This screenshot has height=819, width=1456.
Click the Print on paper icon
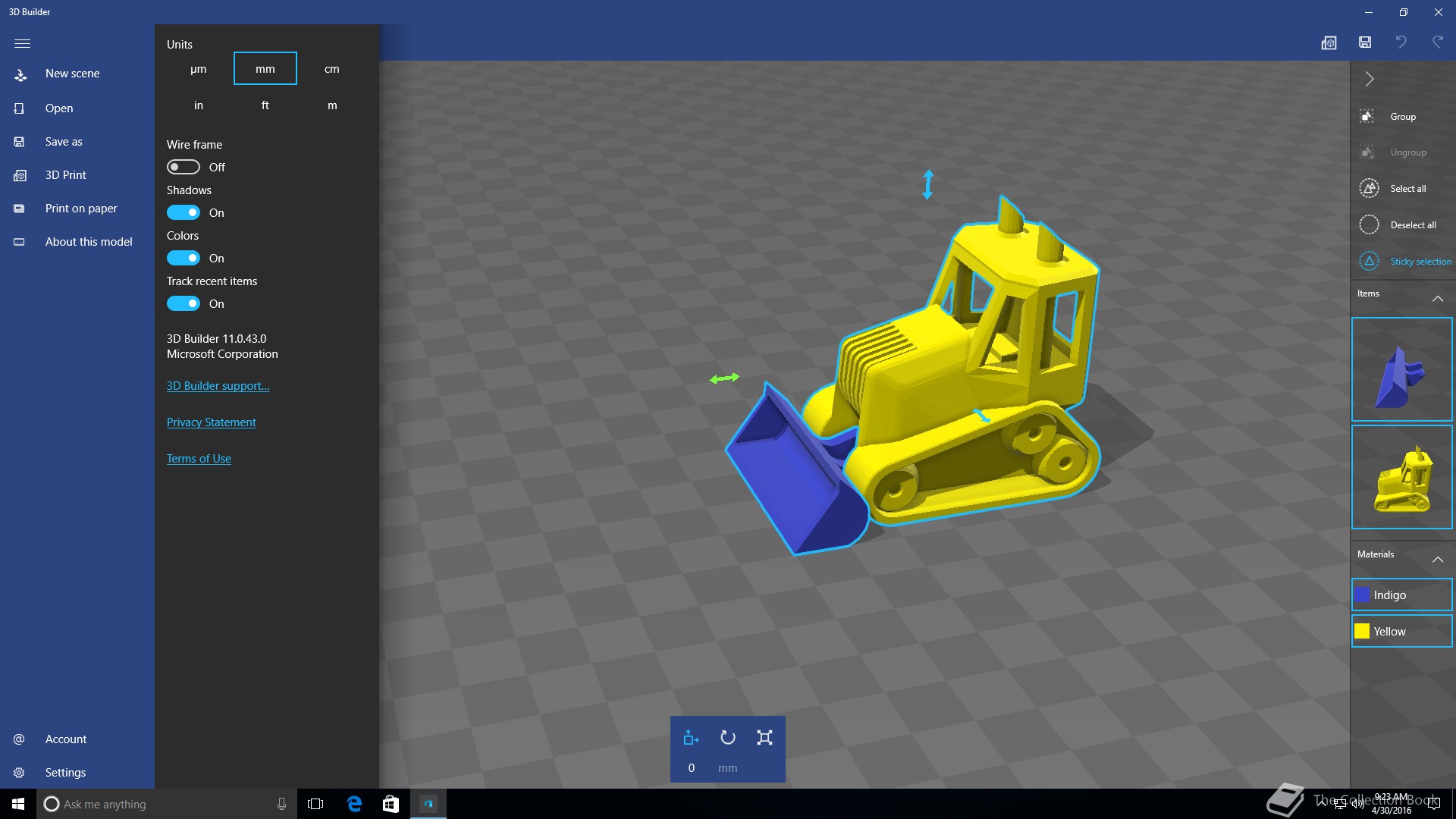20,209
